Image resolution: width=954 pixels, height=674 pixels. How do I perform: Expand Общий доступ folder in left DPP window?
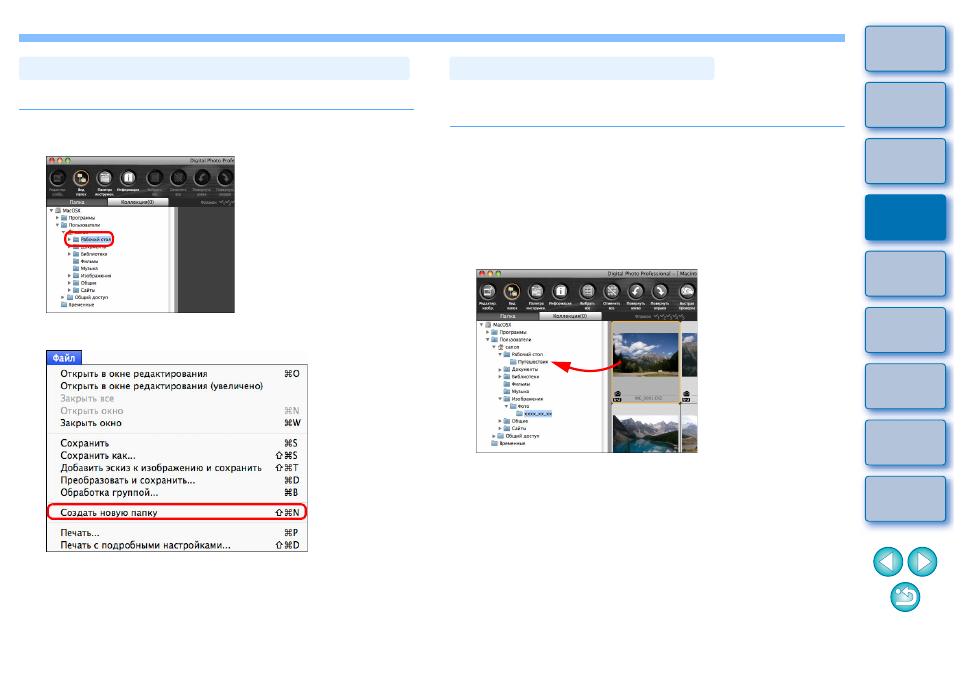(63, 297)
